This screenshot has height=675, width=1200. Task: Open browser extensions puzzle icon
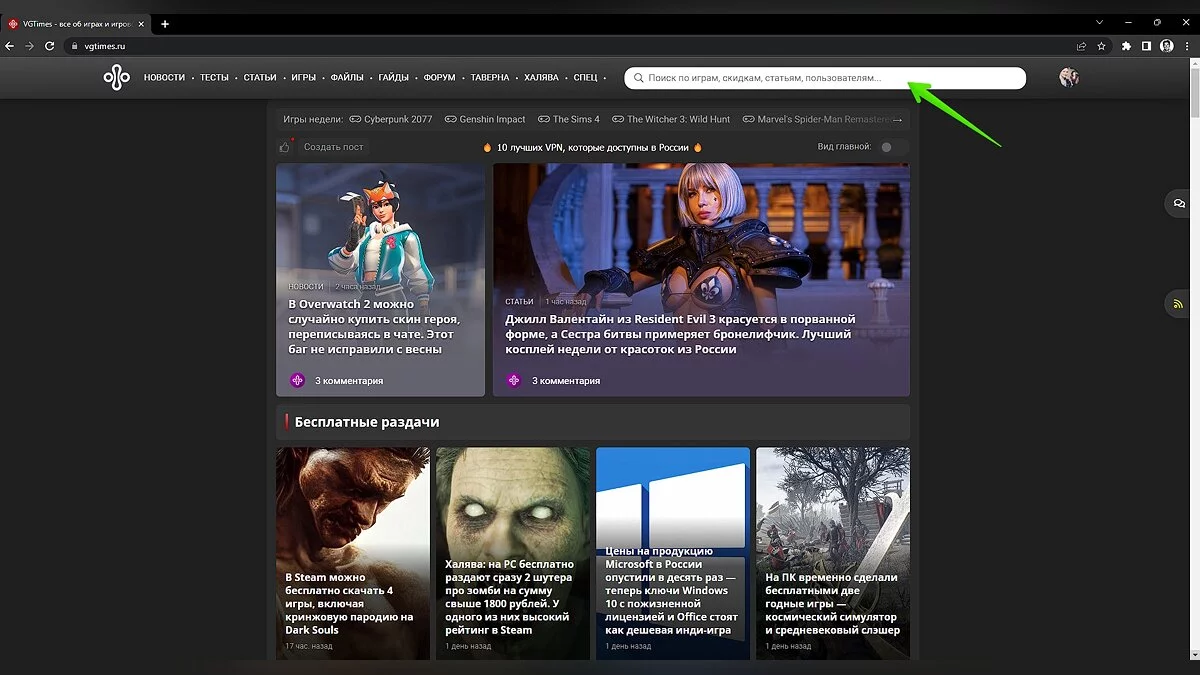point(1126,46)
